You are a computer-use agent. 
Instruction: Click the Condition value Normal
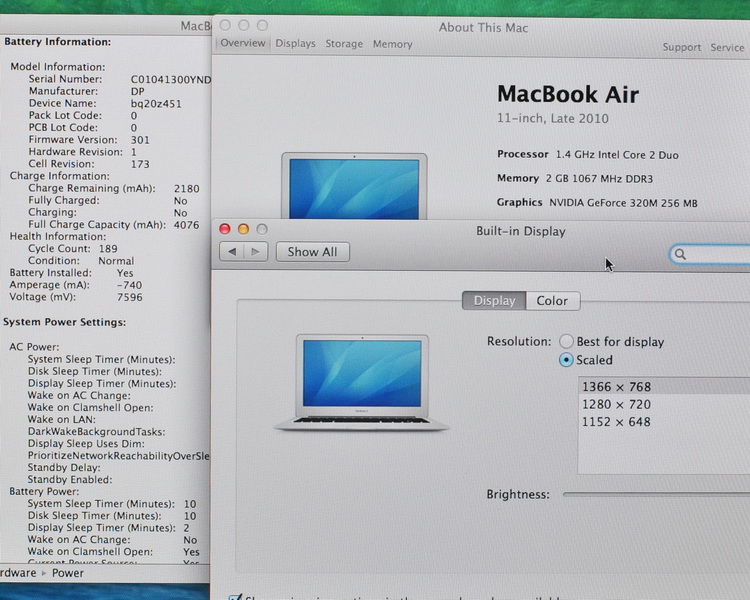[x=116, y=261]
